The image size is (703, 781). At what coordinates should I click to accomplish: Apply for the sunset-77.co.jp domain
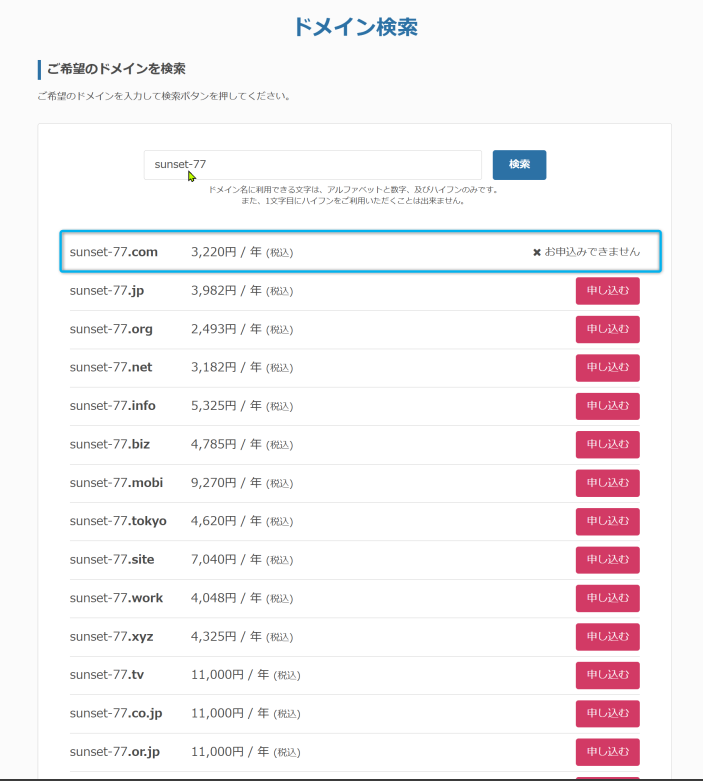(x=607, y=714)
